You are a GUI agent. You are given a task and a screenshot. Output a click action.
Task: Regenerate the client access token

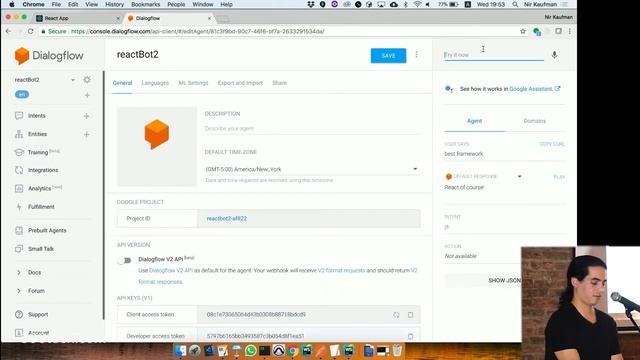[x=396, y=315]
